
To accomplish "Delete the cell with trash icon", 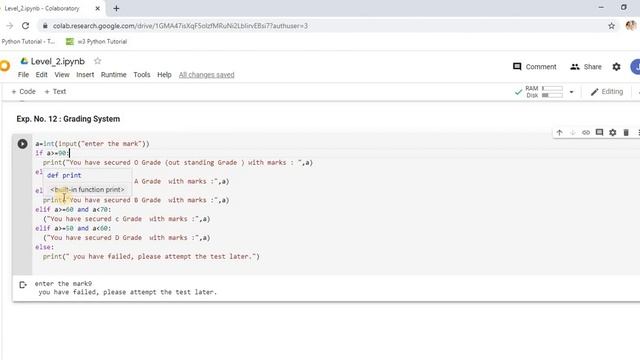I will tap(626, 133).
